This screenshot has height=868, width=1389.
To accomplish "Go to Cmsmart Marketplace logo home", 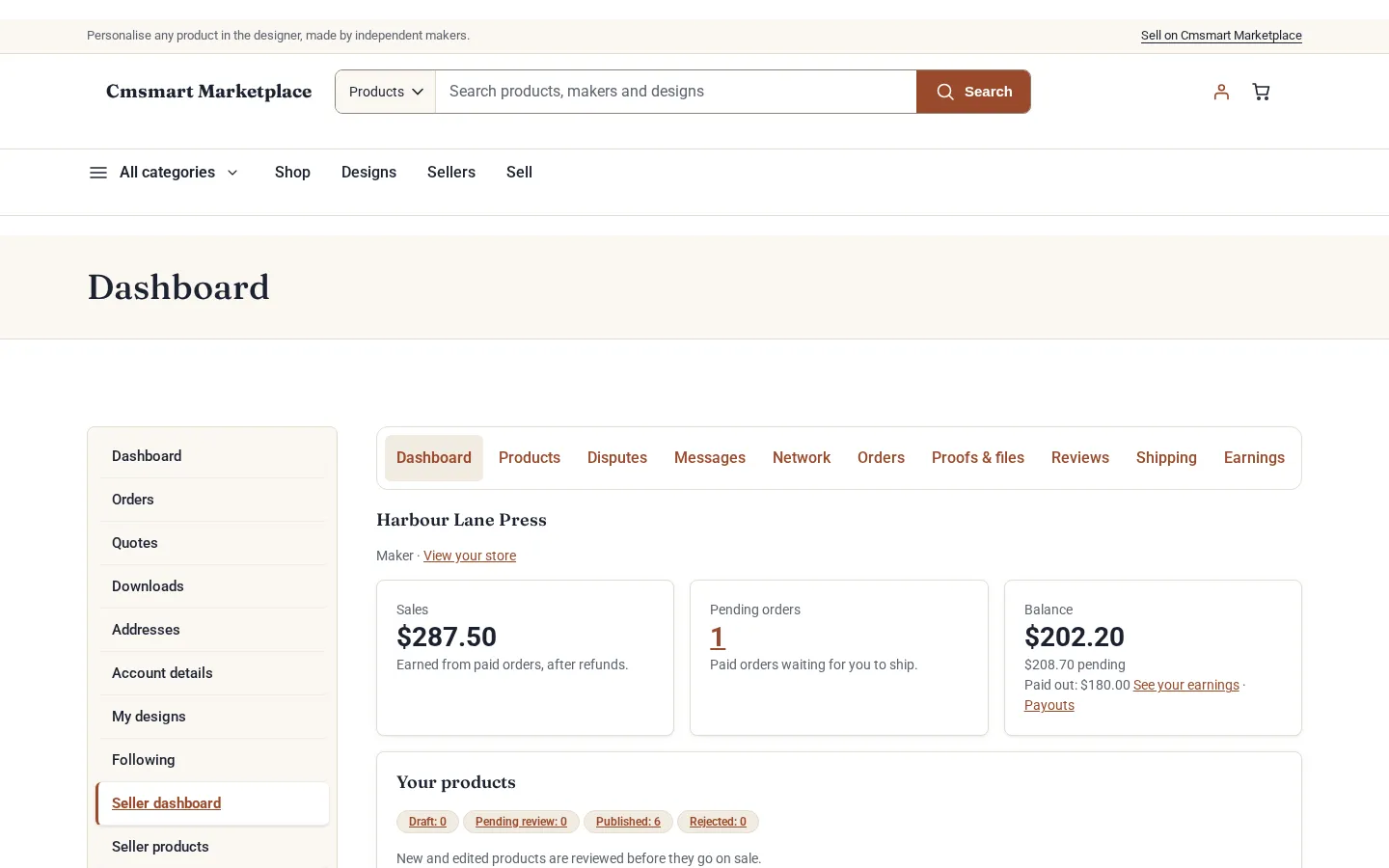I will click(x=208, y=92).
